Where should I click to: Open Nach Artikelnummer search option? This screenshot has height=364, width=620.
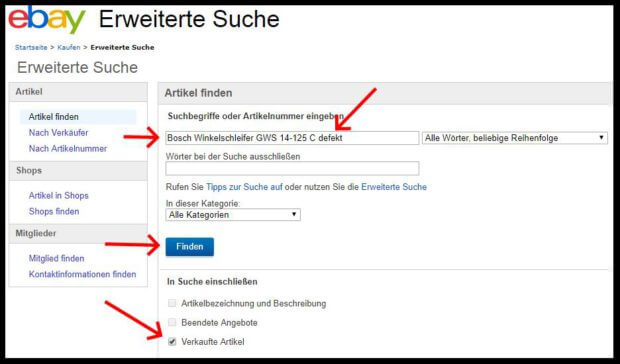coord(68,149)
